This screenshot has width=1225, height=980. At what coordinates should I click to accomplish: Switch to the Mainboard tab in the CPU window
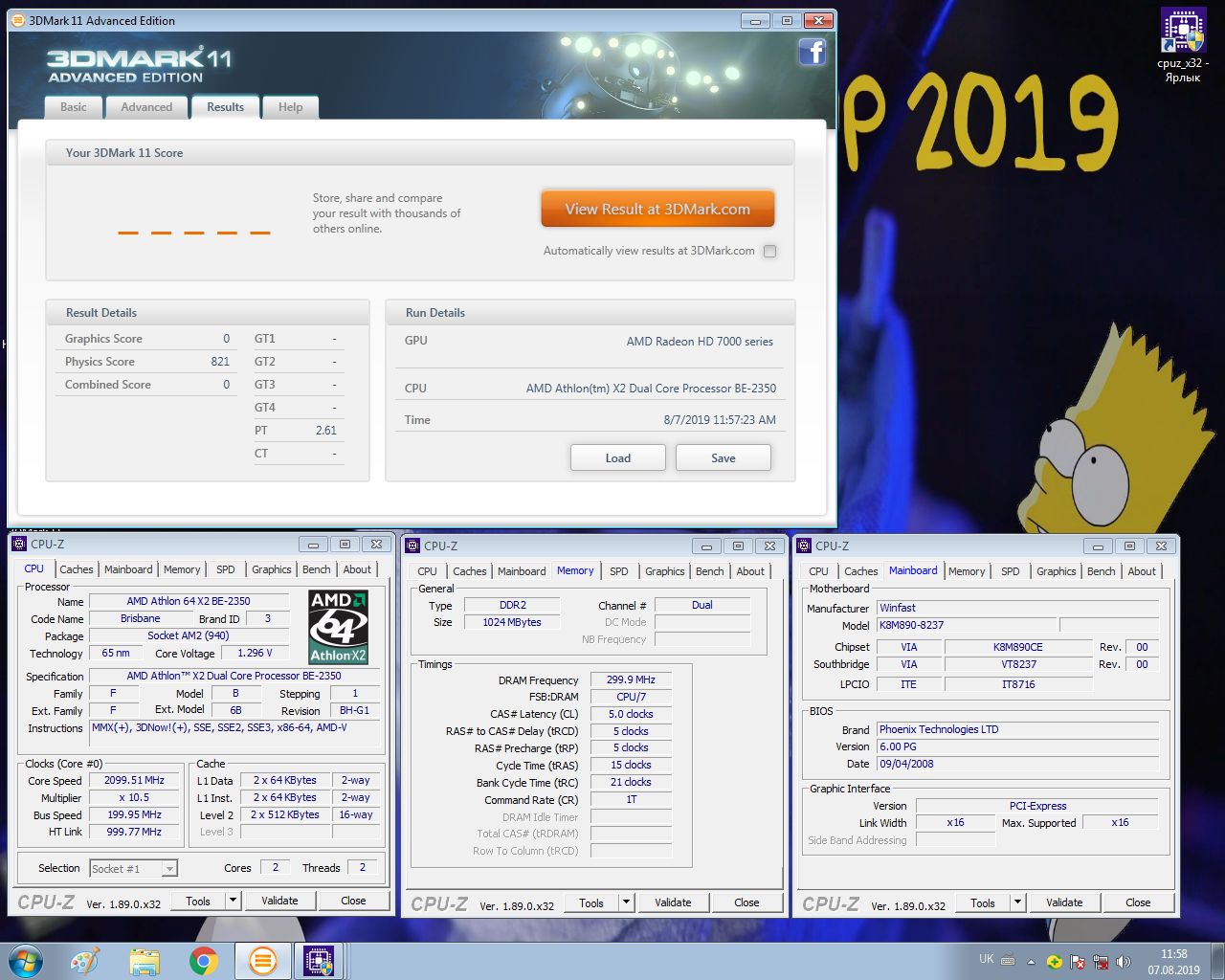(128, 569)
